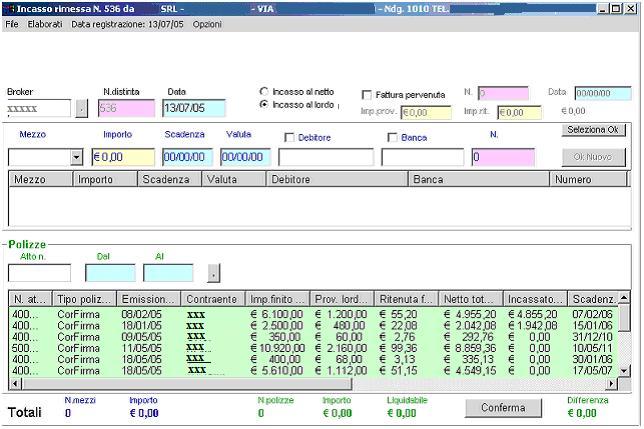644x429 pixels.
Task: Click the window application icon in title bar
Action: [x=9, y=9]
